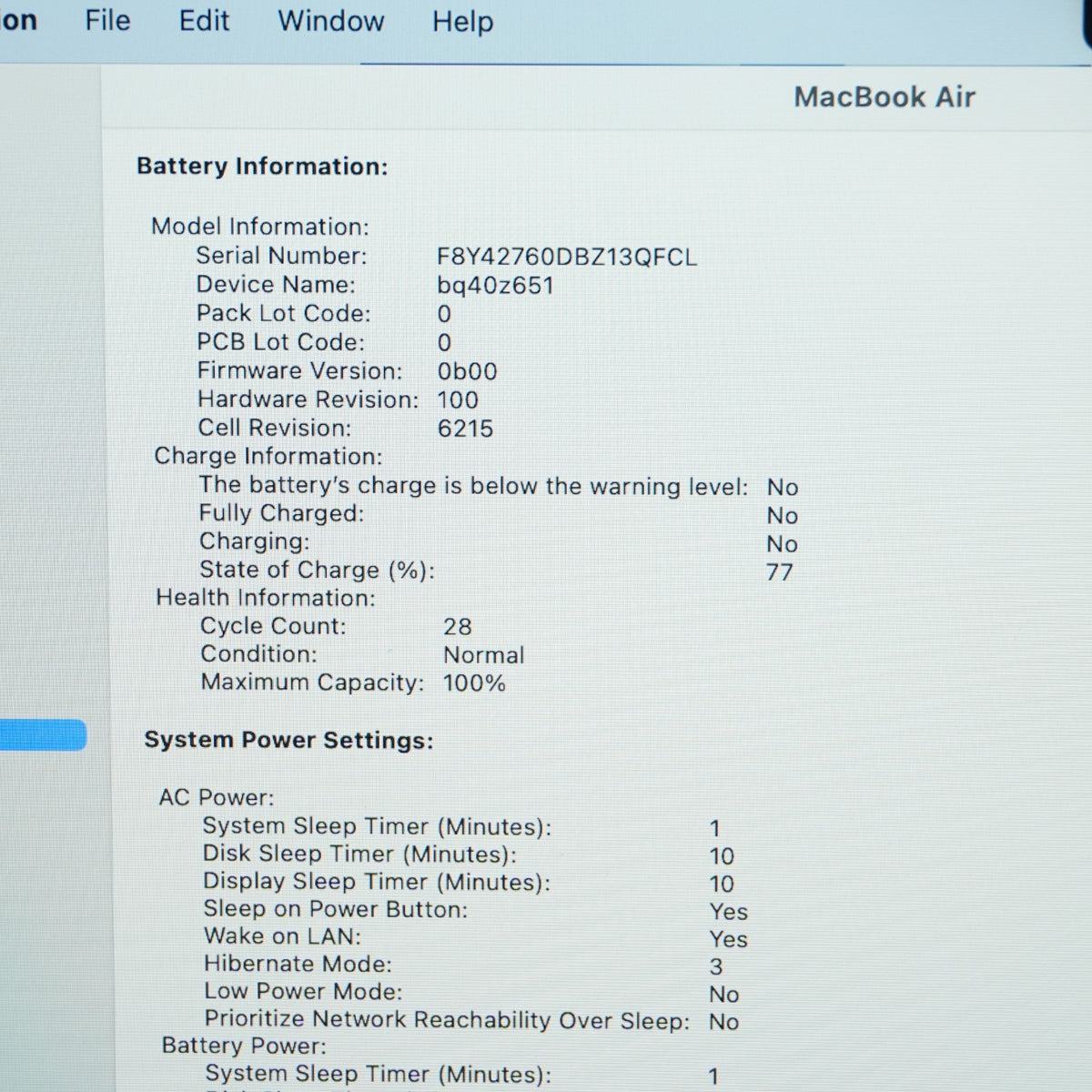Screen dimensions: 1092x1092
Task: Click the Firmware Version value 0b00
Action: tap(467, 371)
